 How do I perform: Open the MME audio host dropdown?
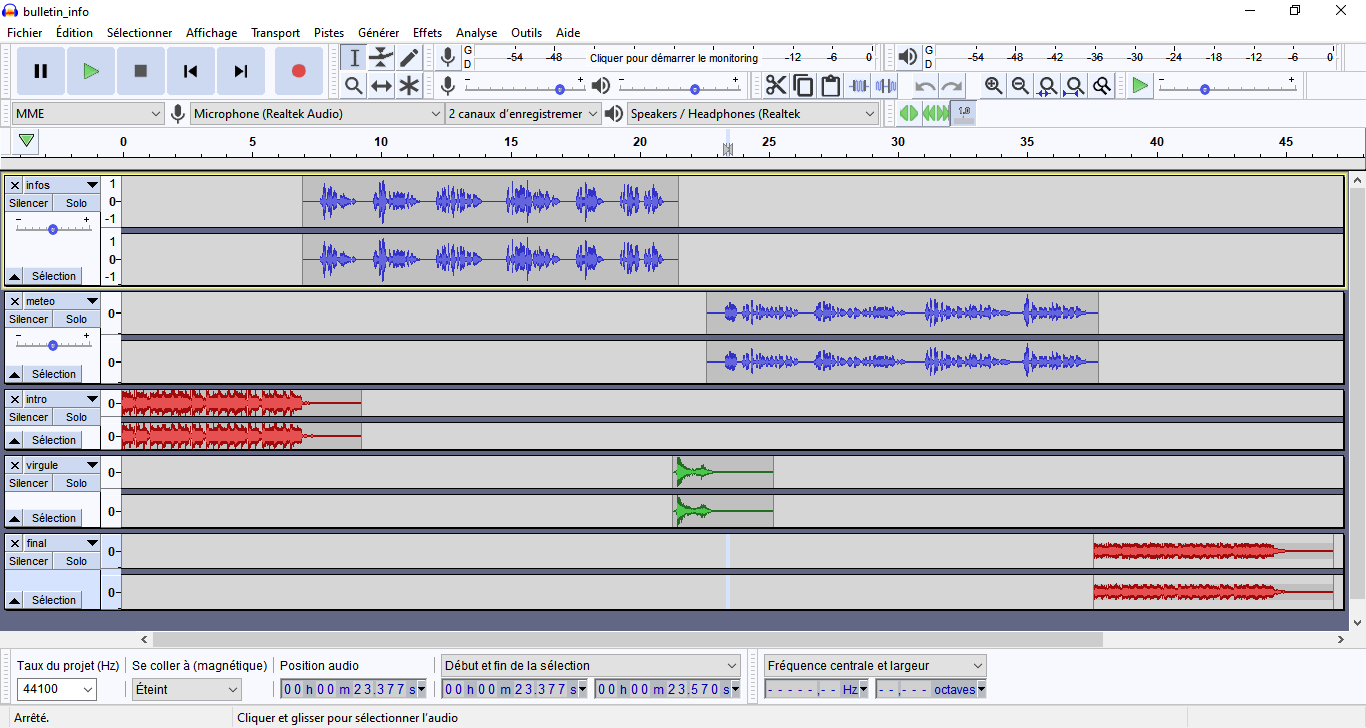coord(88,114)
